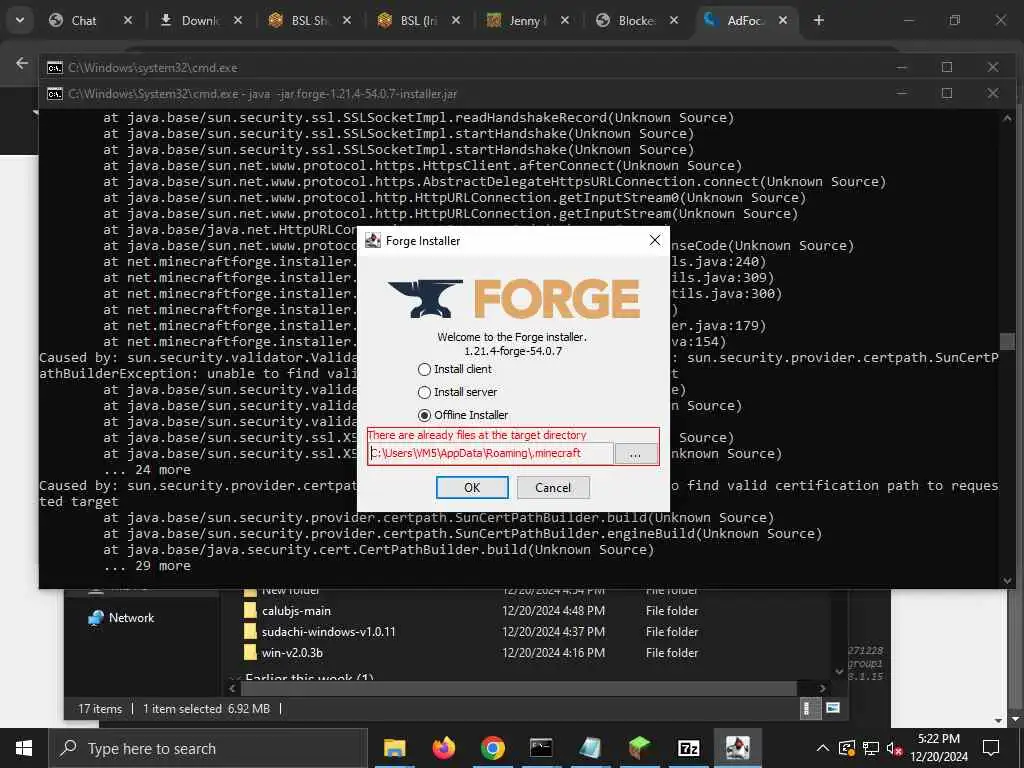
Task: Click the calubjs-main folder icon
Action: [249, 611]
